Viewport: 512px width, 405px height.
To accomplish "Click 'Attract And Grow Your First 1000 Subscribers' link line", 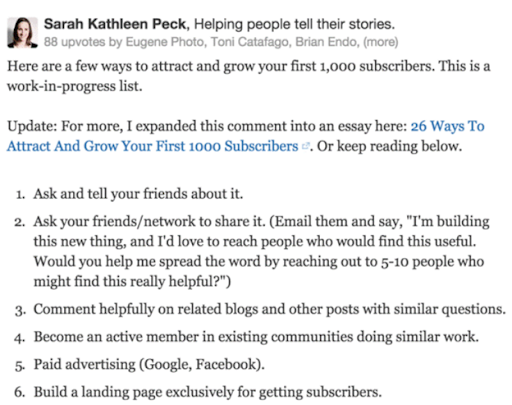I will (x=152, y=146).
